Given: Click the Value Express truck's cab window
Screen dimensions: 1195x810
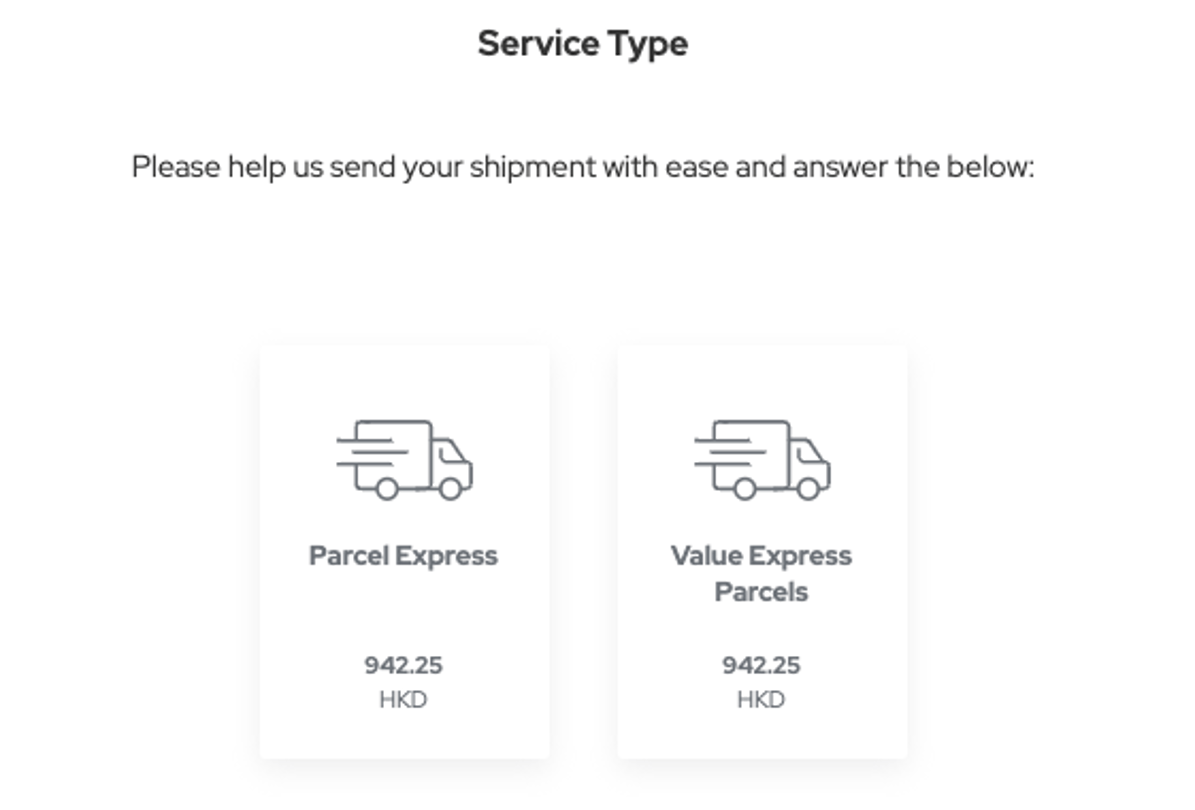Looking at the screenshot, I should tap(809, 452).
